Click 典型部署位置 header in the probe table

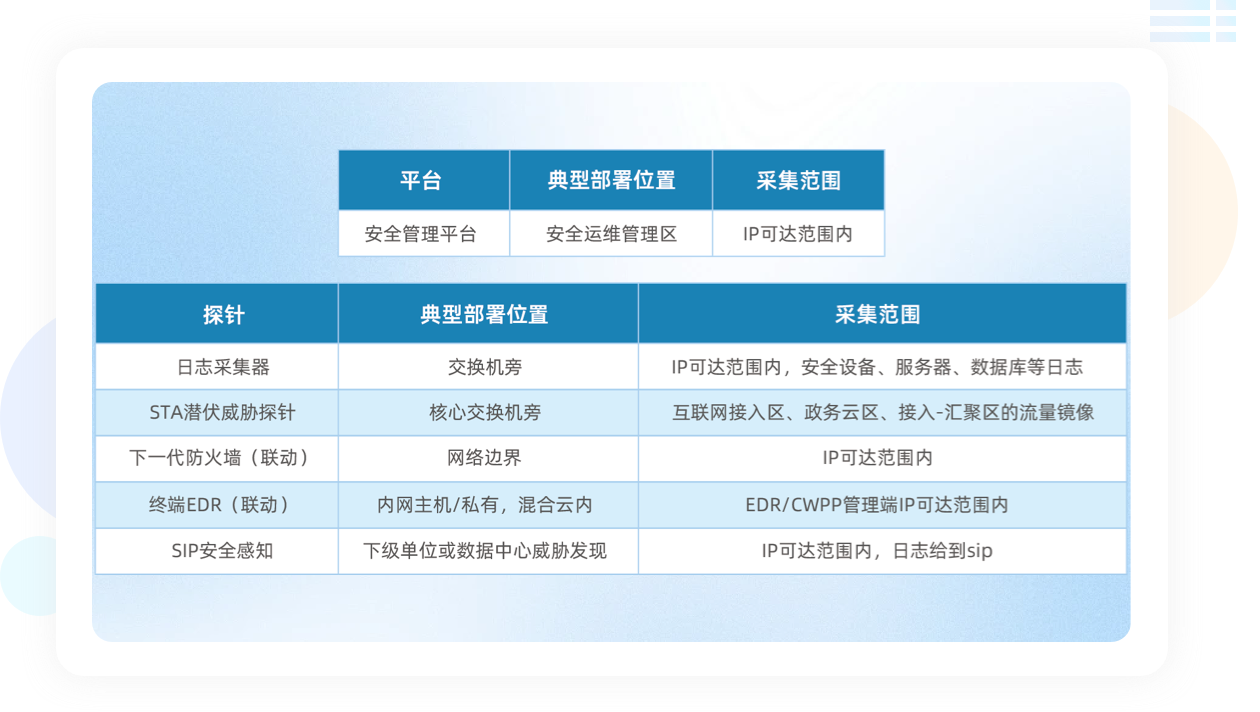tap(487, 314)
